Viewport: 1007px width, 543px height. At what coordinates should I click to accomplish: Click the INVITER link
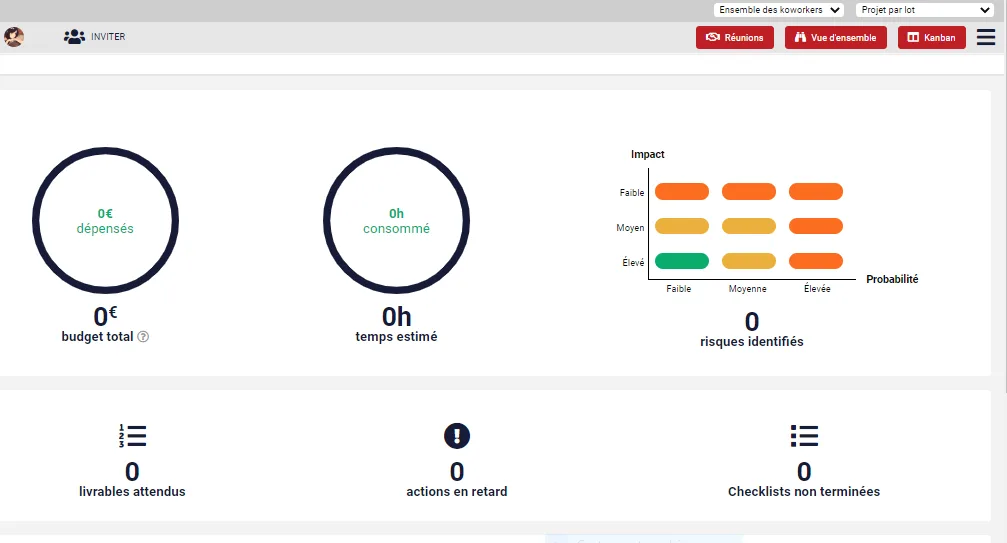pyautogui.click(x=108, y=37)
